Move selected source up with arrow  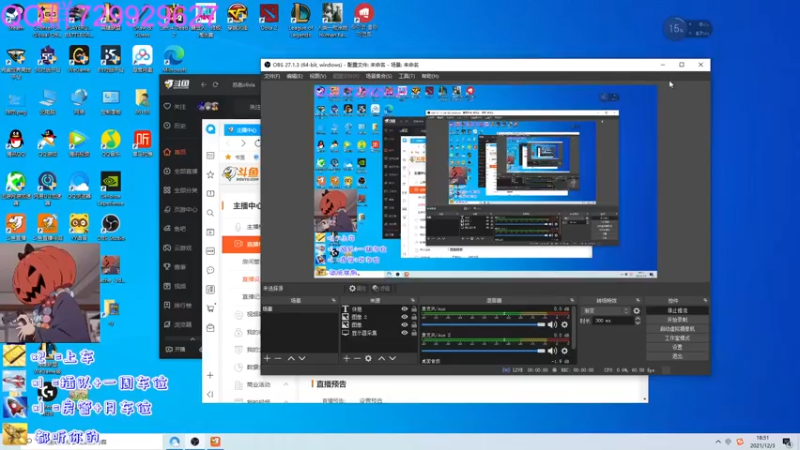381,358
